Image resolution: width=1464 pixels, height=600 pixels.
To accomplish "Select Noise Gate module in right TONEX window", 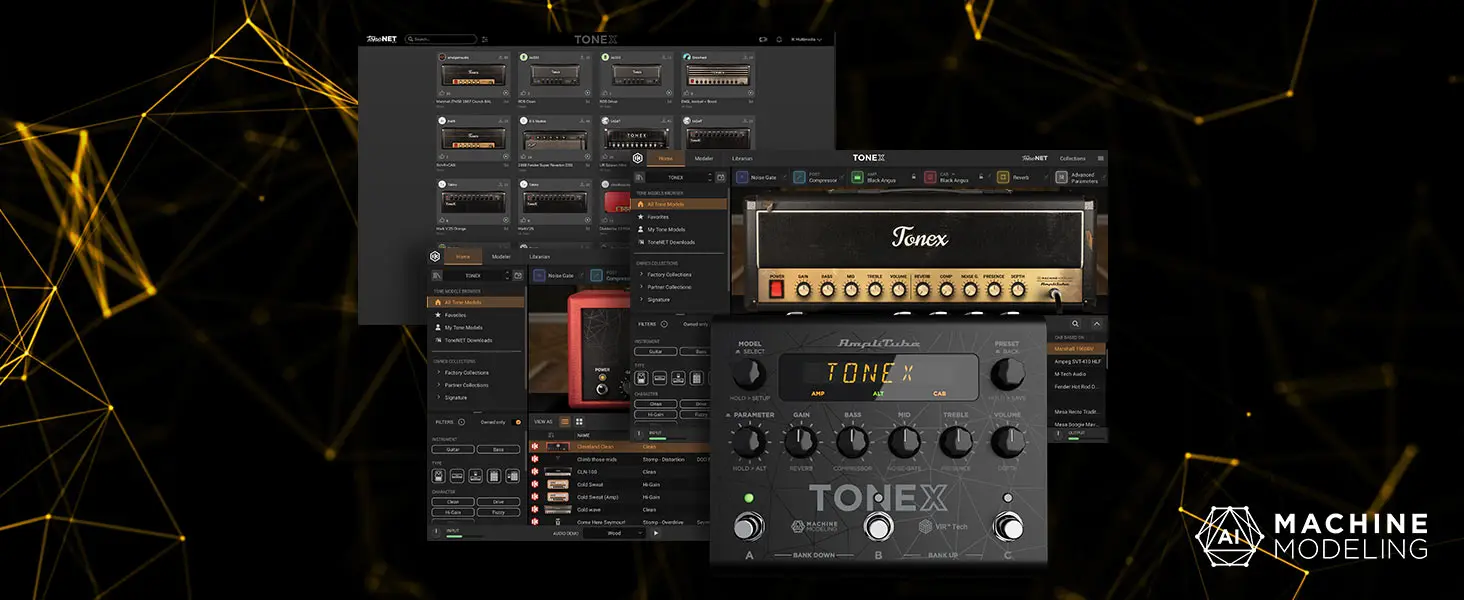I will [758, 177].
